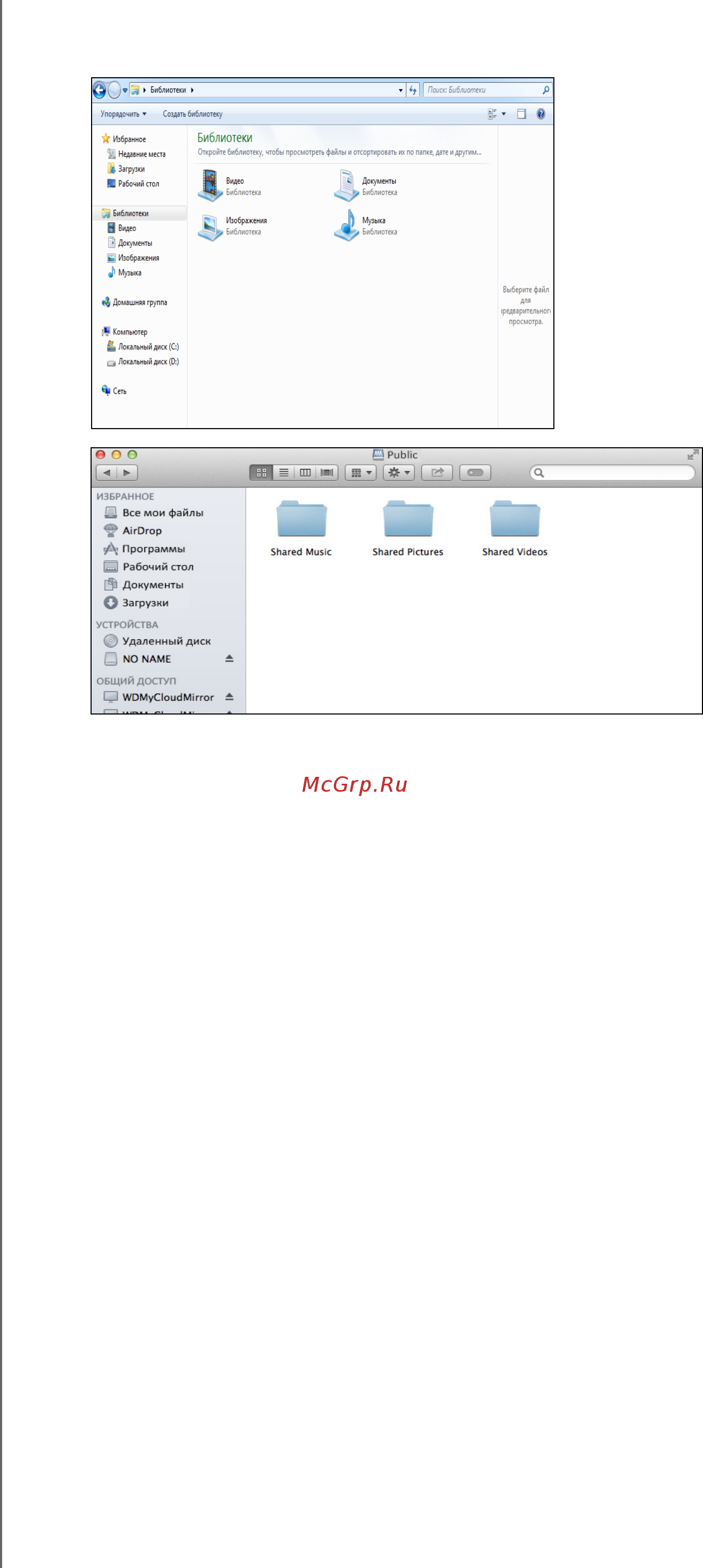Select Видео under Библиотеки in sidebar
This screenshot has width=703, height=1568.
[122, 228]
